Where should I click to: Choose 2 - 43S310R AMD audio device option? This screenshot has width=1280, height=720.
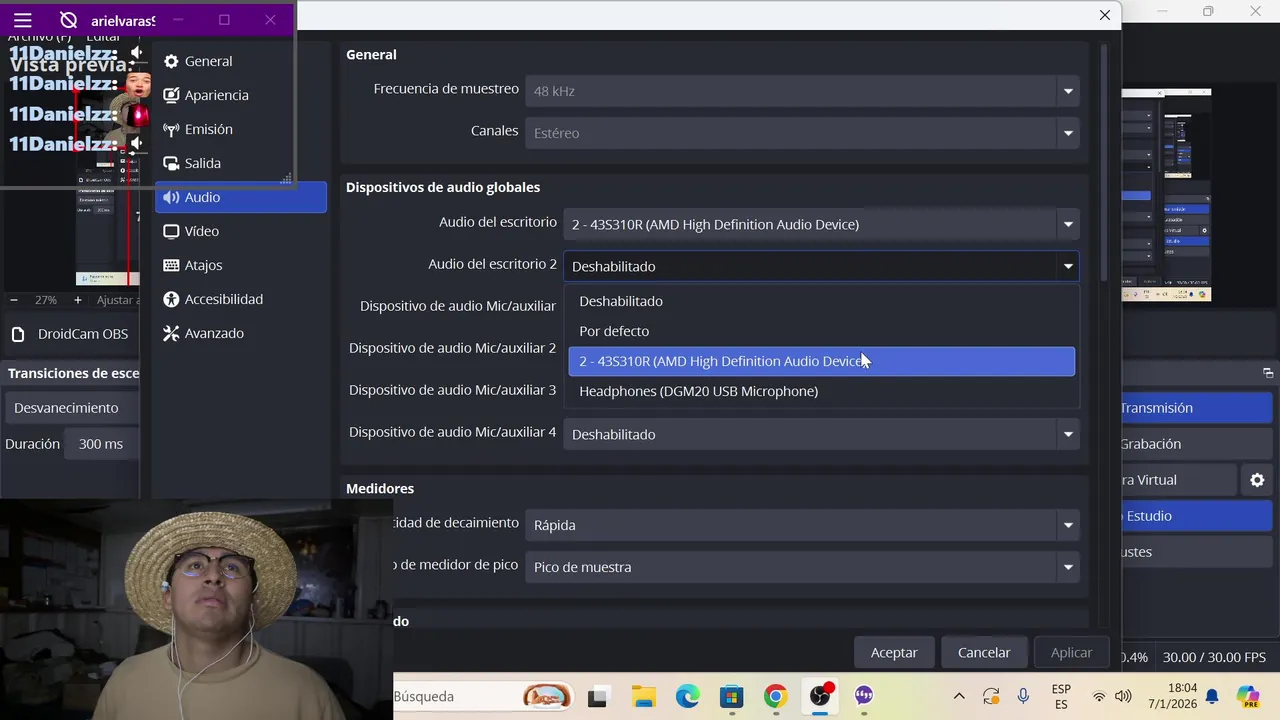point(821,361)
